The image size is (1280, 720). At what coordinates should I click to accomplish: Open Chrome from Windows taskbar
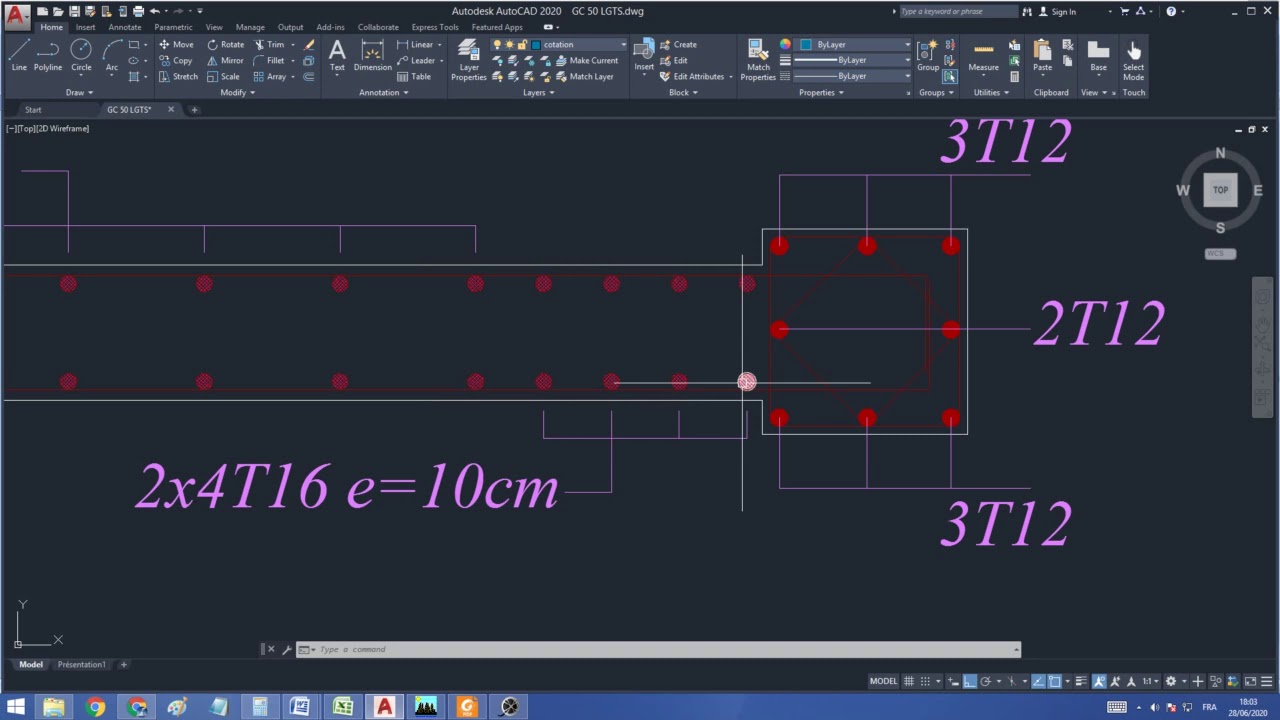click(x=96, y=707)
